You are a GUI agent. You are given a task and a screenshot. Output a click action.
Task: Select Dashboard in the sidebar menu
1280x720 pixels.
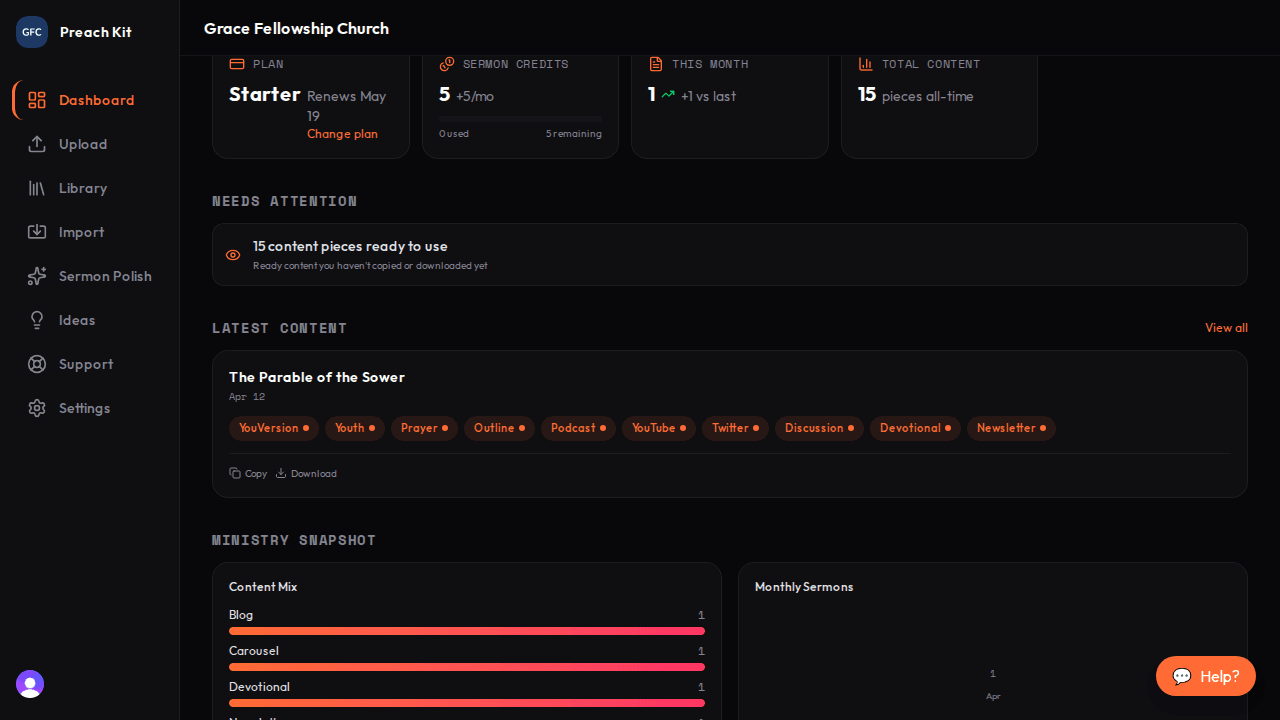[x=96, y=100]
